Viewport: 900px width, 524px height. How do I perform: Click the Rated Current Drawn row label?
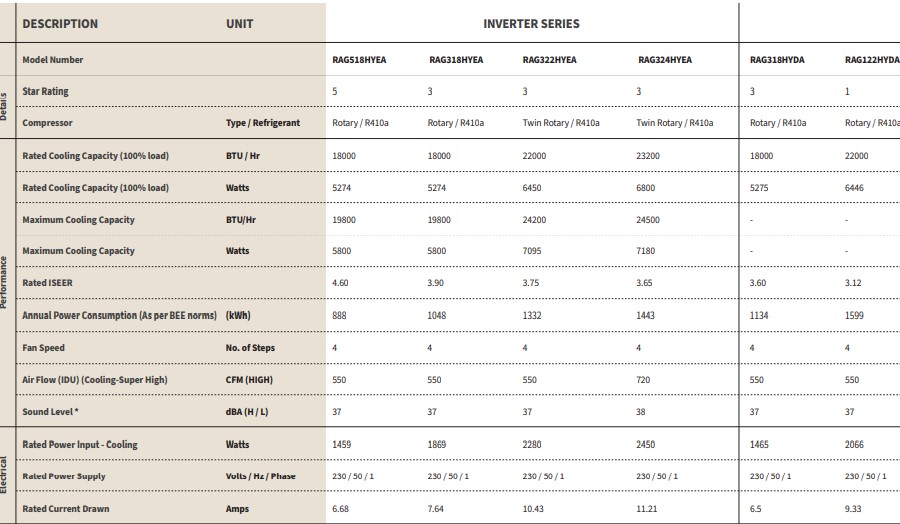tap(66, 509)
